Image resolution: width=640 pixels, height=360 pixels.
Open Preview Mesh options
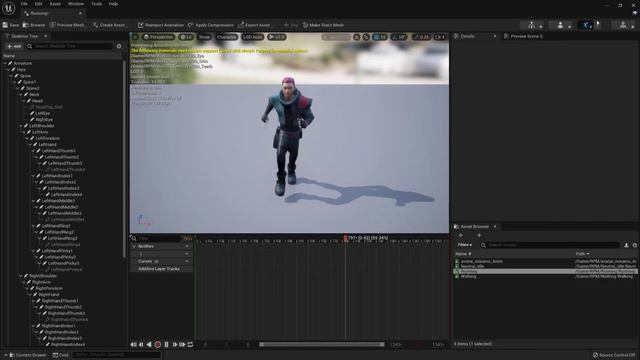[67, 25]
